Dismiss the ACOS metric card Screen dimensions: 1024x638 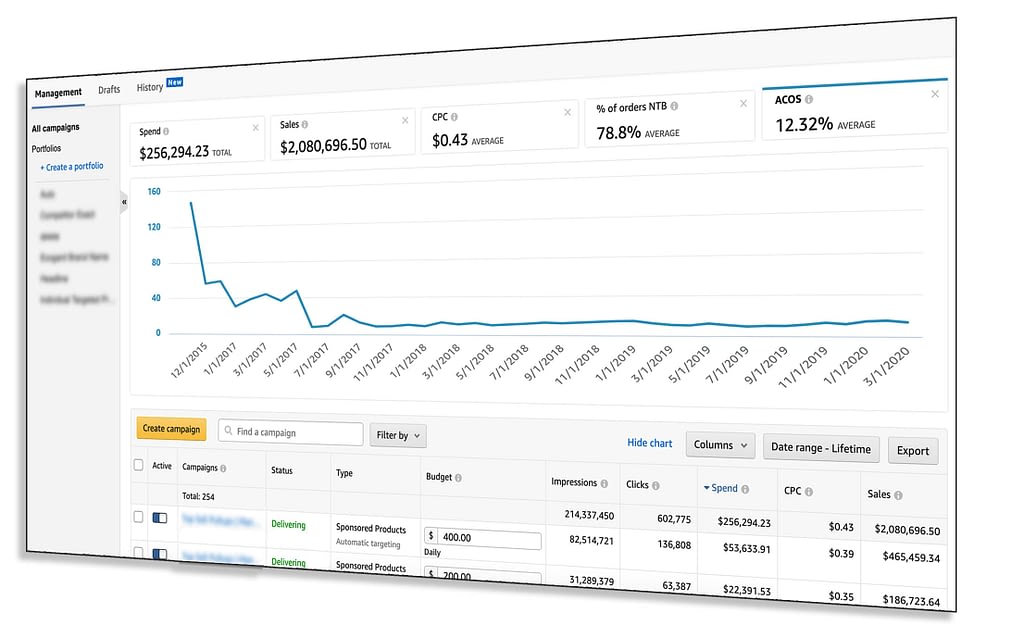click(x=935, y=94)
